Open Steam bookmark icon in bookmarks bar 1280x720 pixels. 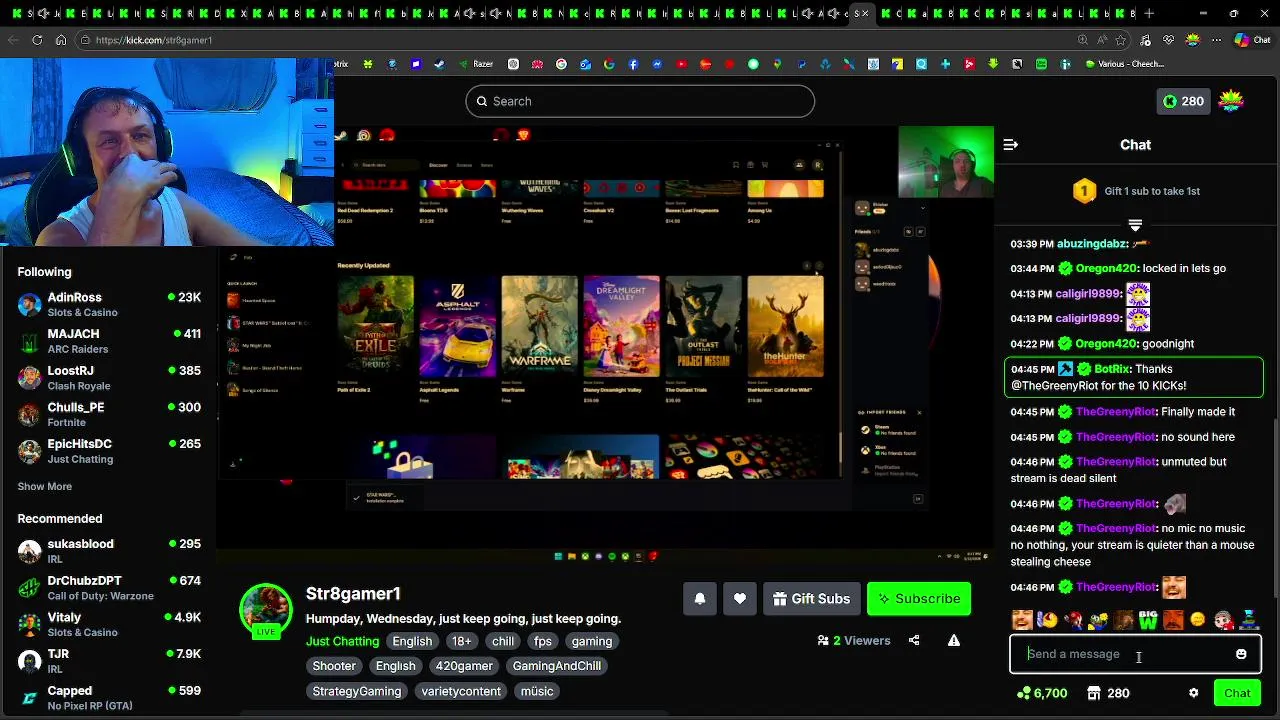(439, 64)
